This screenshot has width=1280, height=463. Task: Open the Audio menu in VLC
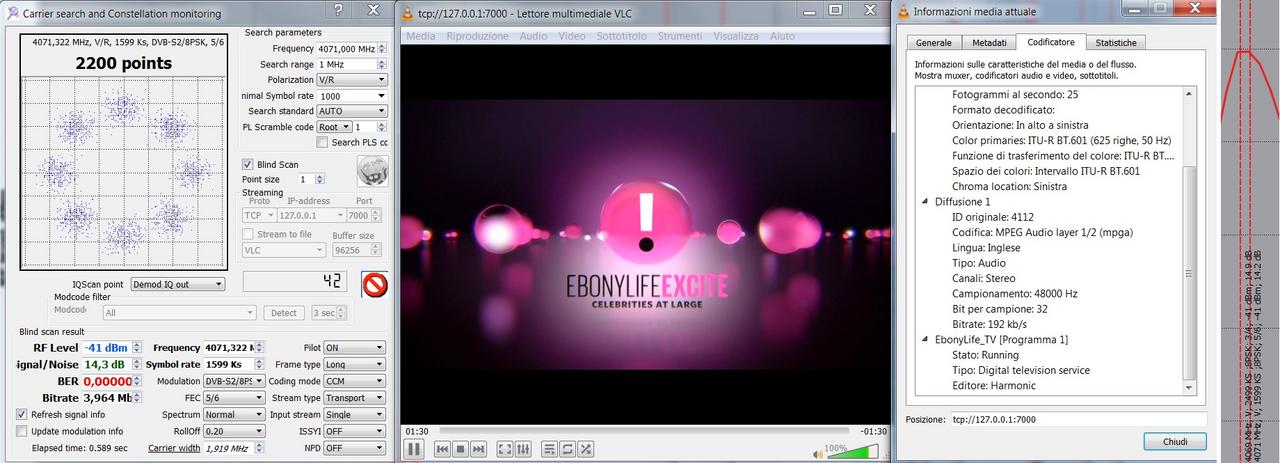click(x=533, y=36)
